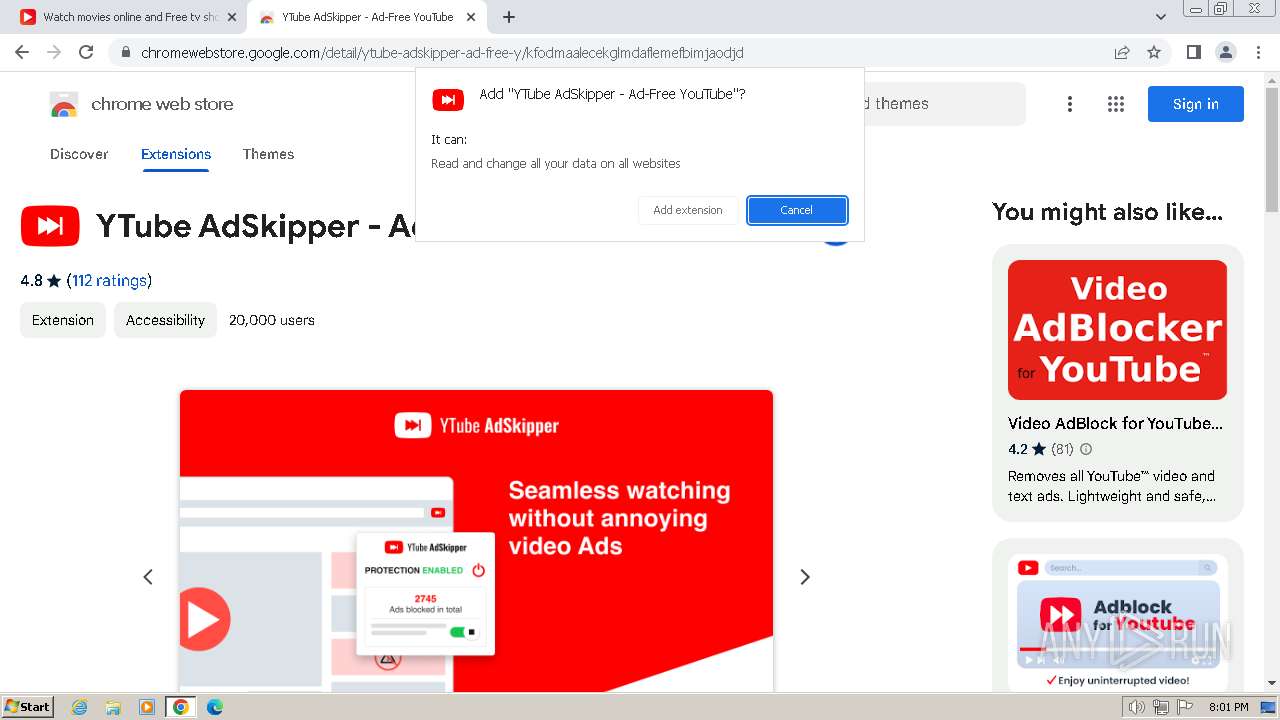Click the search extensions and themes field
1280x720 pixels.
coord(944,104)
